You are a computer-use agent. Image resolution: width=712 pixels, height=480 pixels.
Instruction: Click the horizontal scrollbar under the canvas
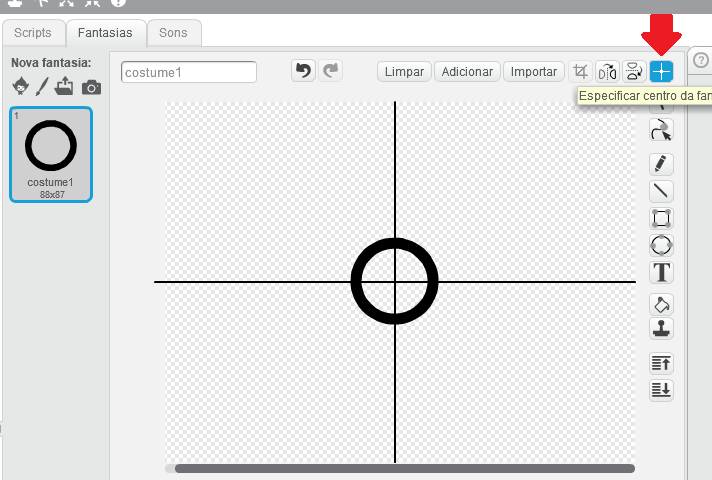tap(405, 468)
